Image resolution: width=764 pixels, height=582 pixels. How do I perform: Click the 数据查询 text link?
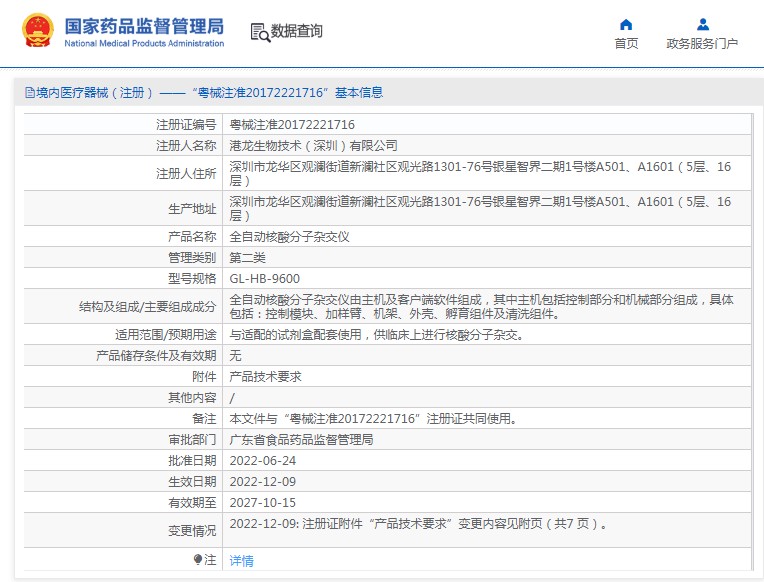297,32
